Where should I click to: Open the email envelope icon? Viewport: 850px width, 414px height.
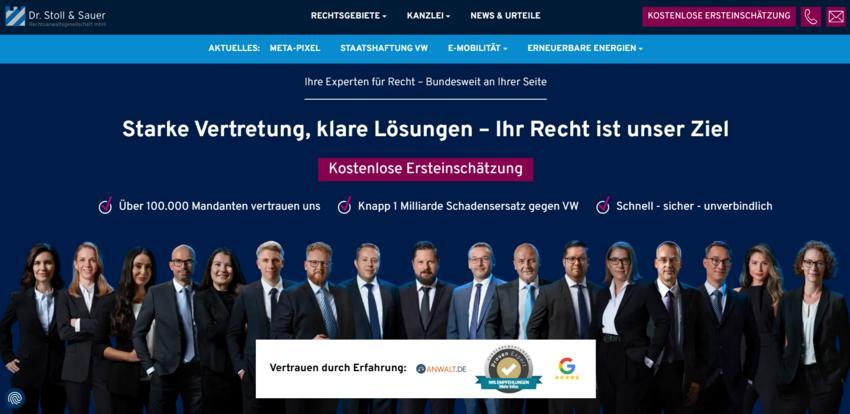835,16
